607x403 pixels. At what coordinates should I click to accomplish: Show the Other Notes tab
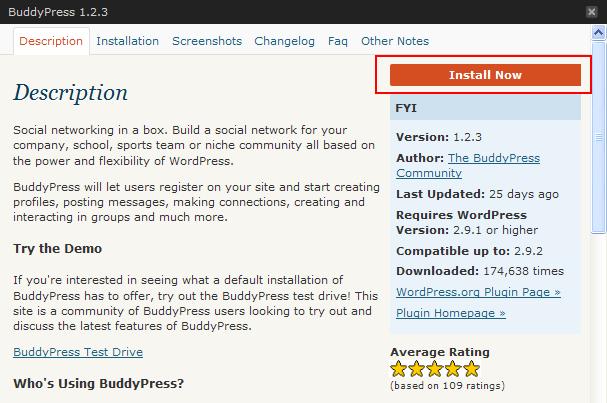pyautogui.click(x=395, y=41)
